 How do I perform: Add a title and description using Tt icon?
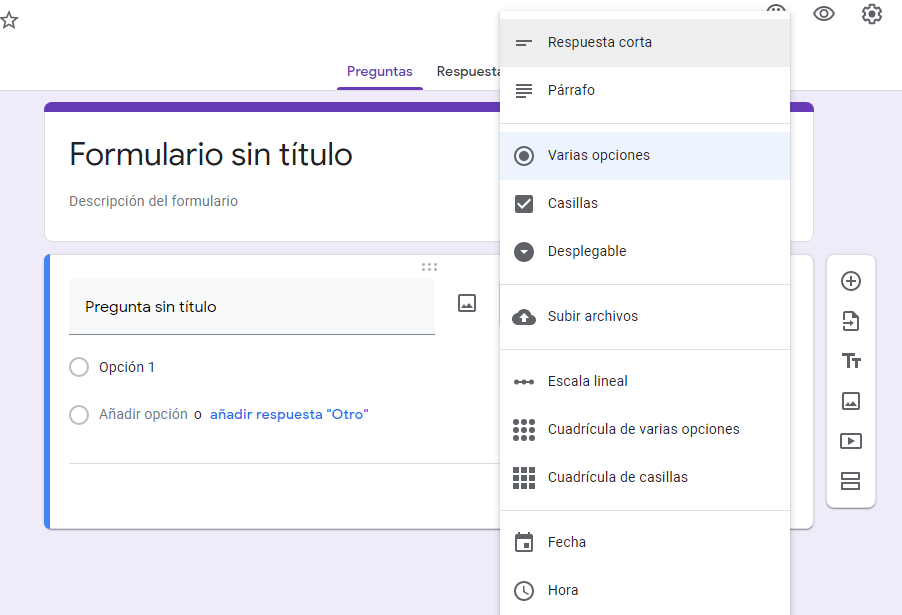click(850, 361)
